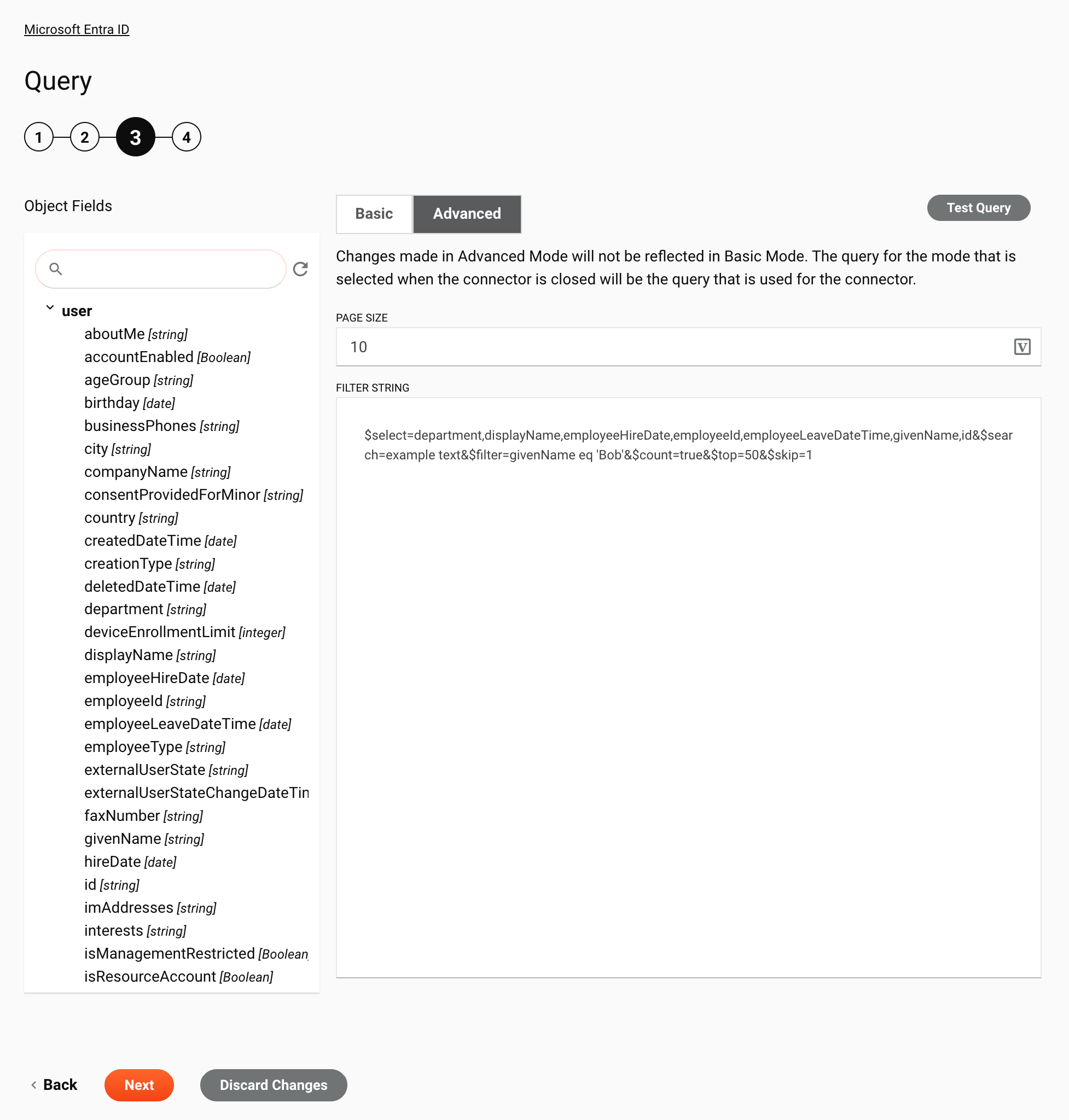The height and width of the screenshot is (1120, 1069).
Task: Click the Test Query button
Action: (x=979, y=207)
